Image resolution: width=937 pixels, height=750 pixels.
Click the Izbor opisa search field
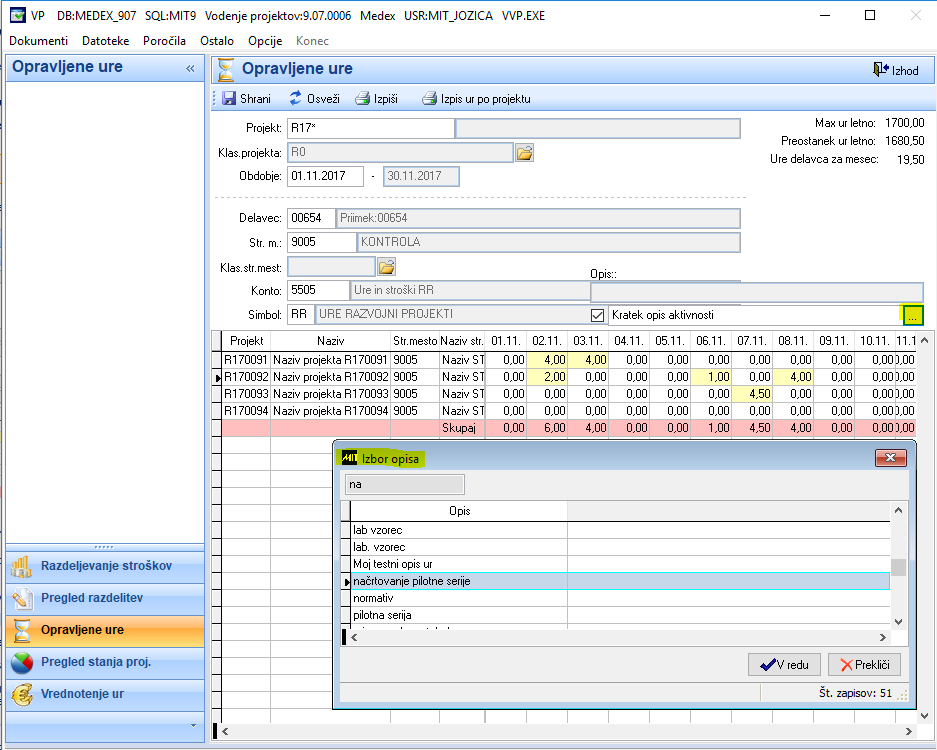[404, 485]
